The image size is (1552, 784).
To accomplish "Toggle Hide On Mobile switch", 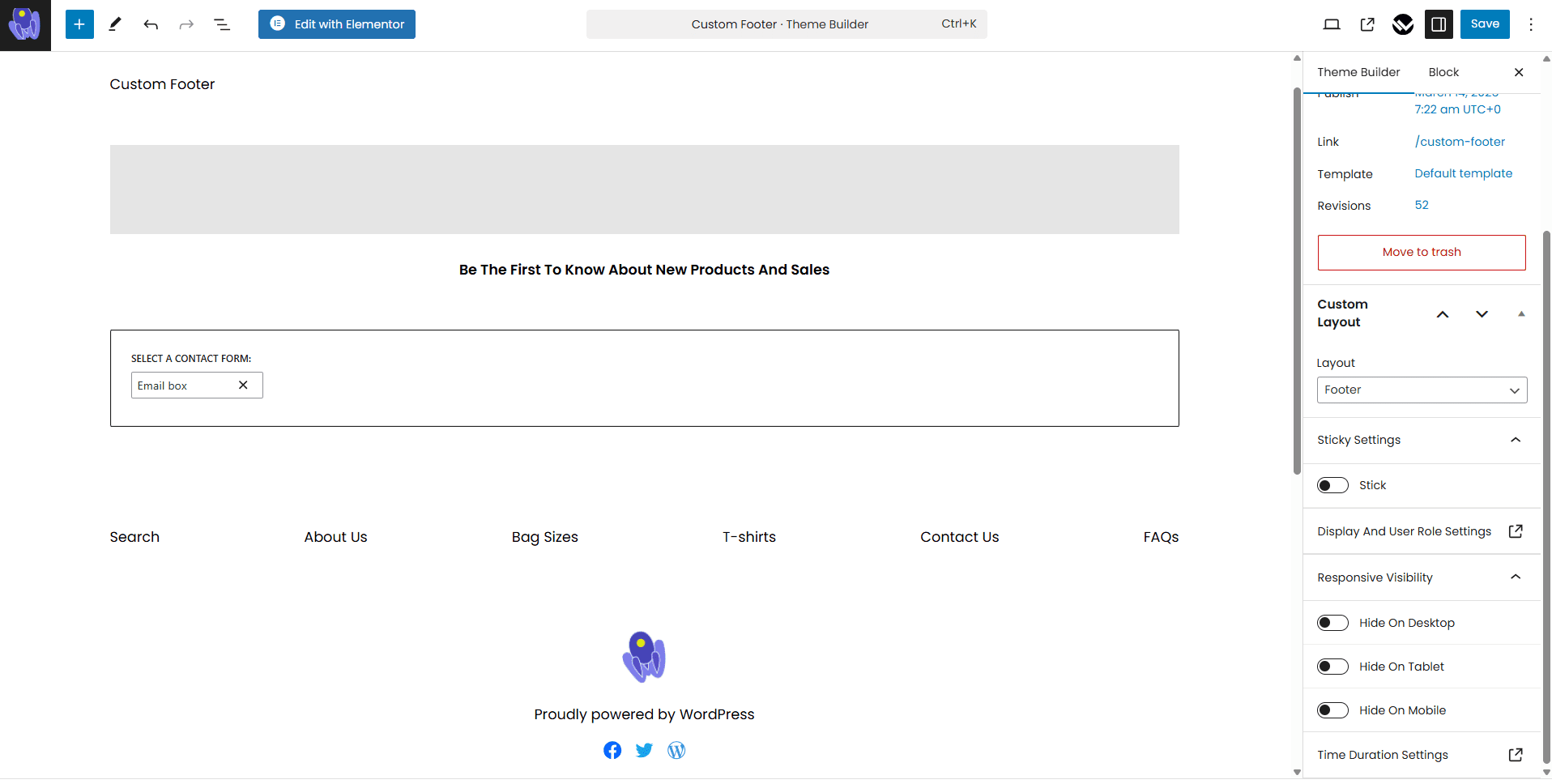I will click(x=1332, y=710).
